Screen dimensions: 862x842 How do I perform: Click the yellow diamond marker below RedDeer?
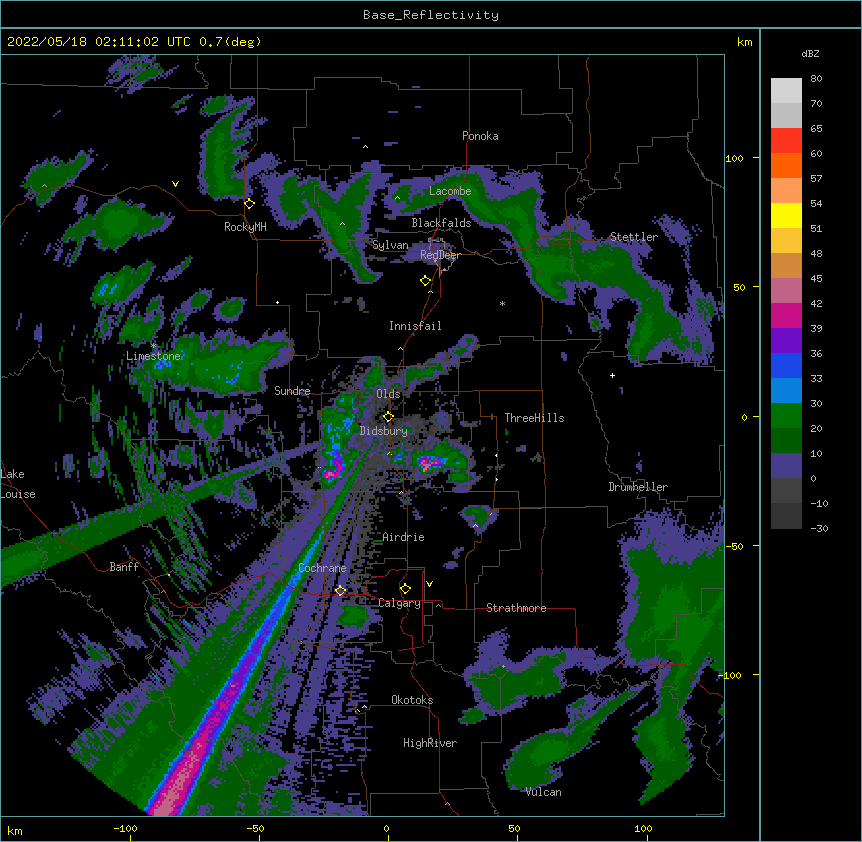click(426, 281)
